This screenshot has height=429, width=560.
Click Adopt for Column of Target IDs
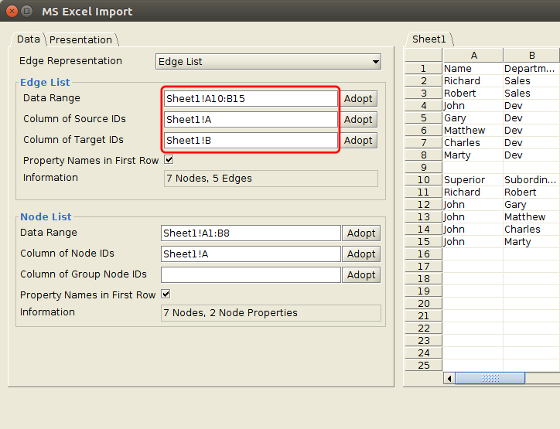coord(358,140)
